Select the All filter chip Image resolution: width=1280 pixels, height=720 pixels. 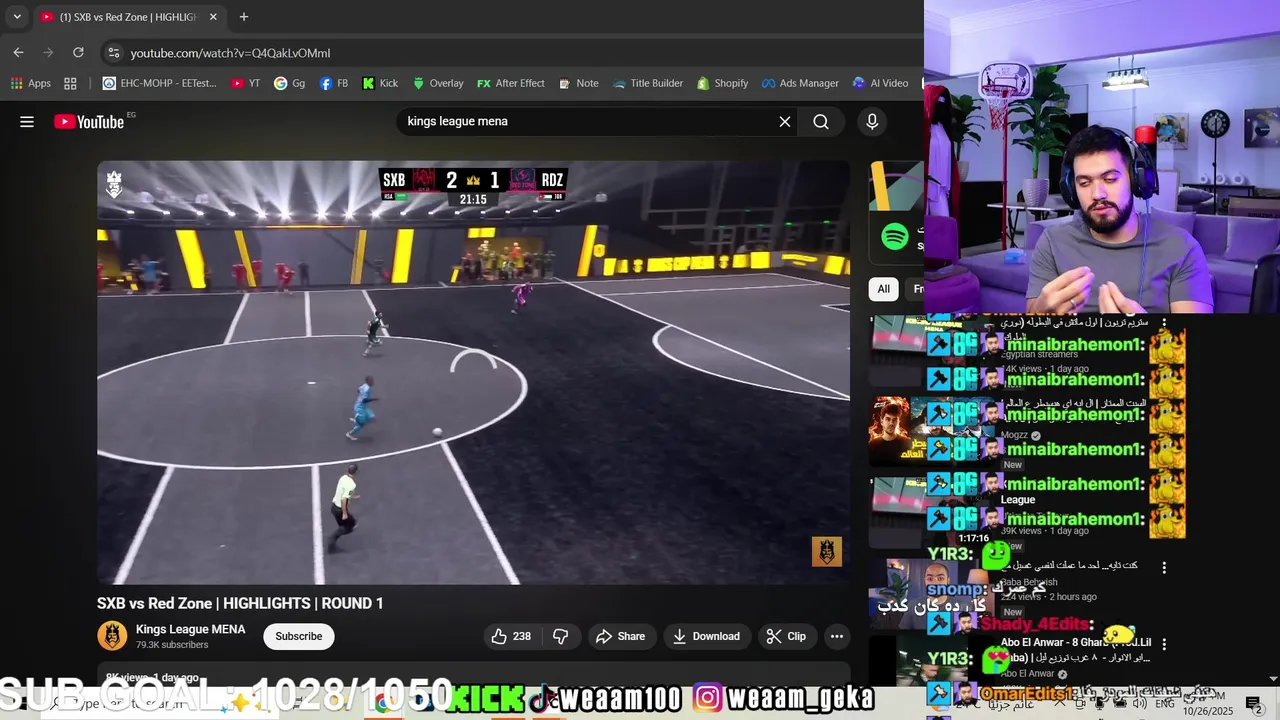pyautogui.click(x=883, y=289)
